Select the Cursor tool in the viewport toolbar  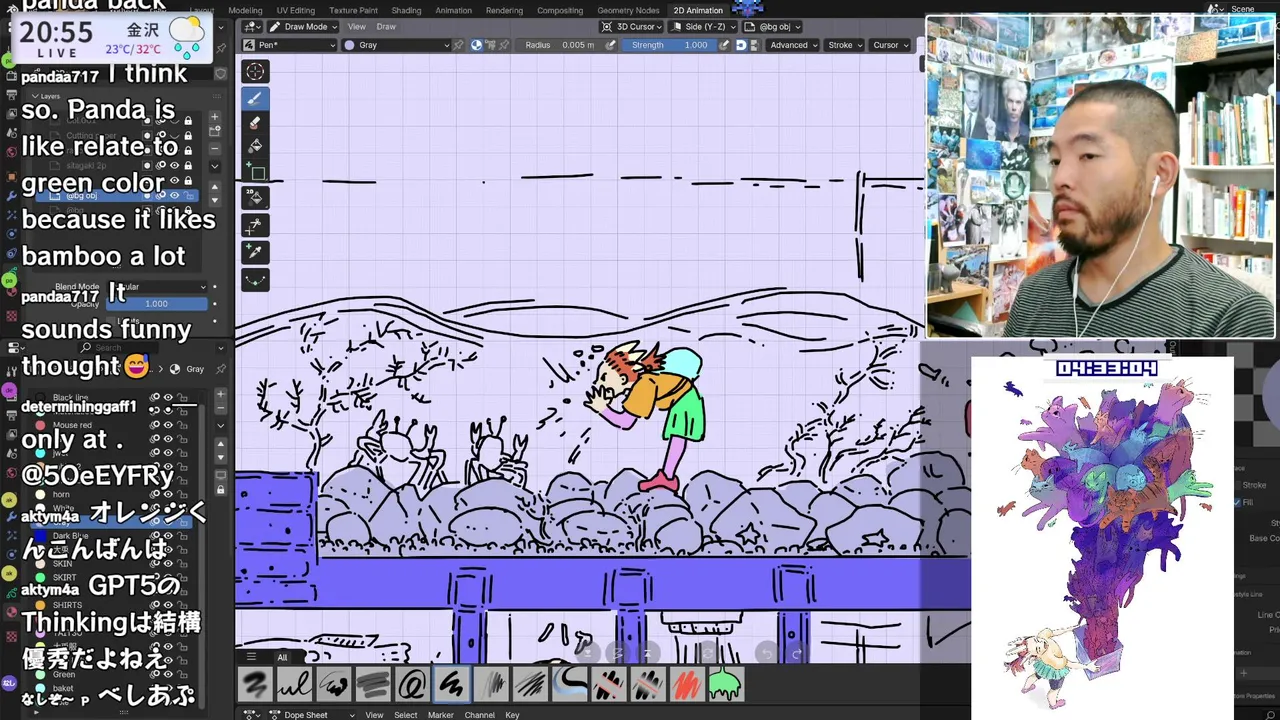[x=255, y=71]
